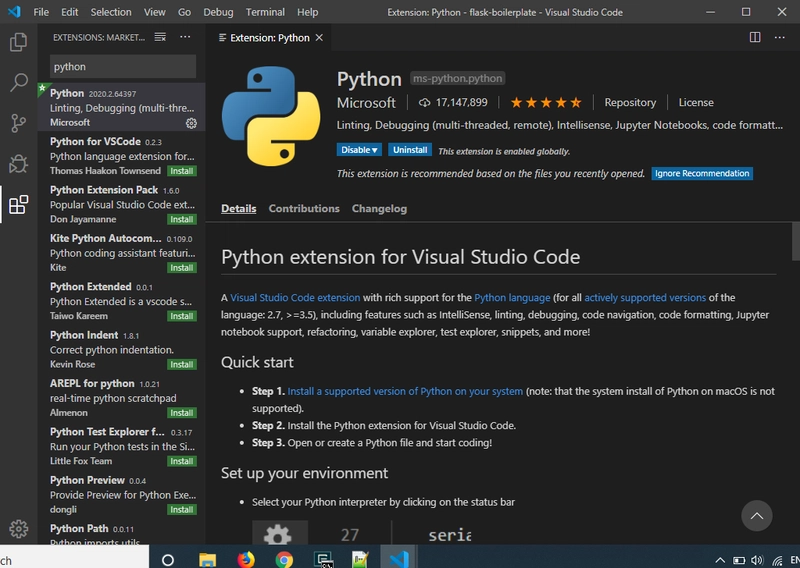The width and height of the screenshot is (800, 568).
Task: Install Python Indent extension
Action: coord(182,364)
